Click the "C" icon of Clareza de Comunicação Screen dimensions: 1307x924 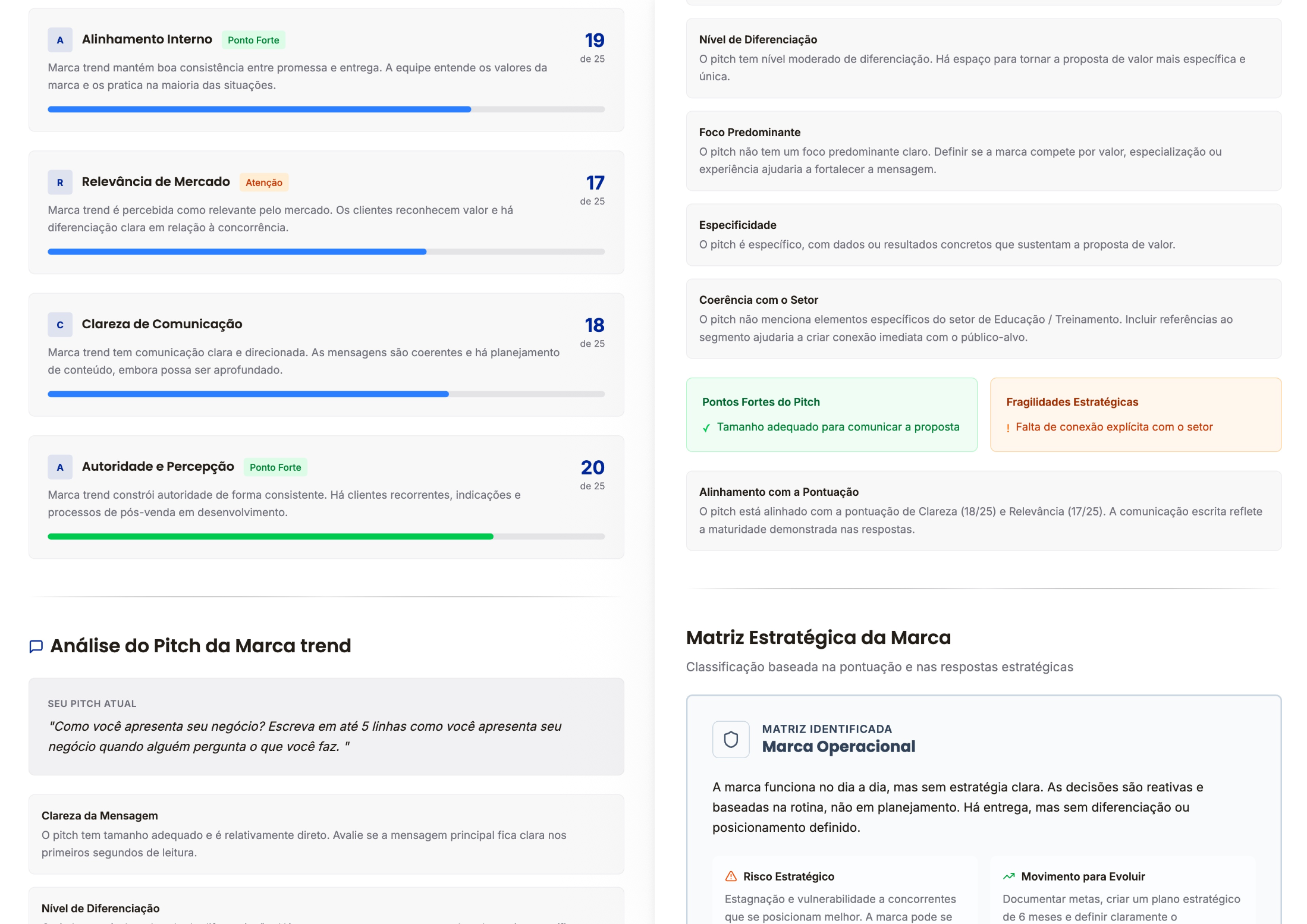pyautogui.click(x=59, y=325)
